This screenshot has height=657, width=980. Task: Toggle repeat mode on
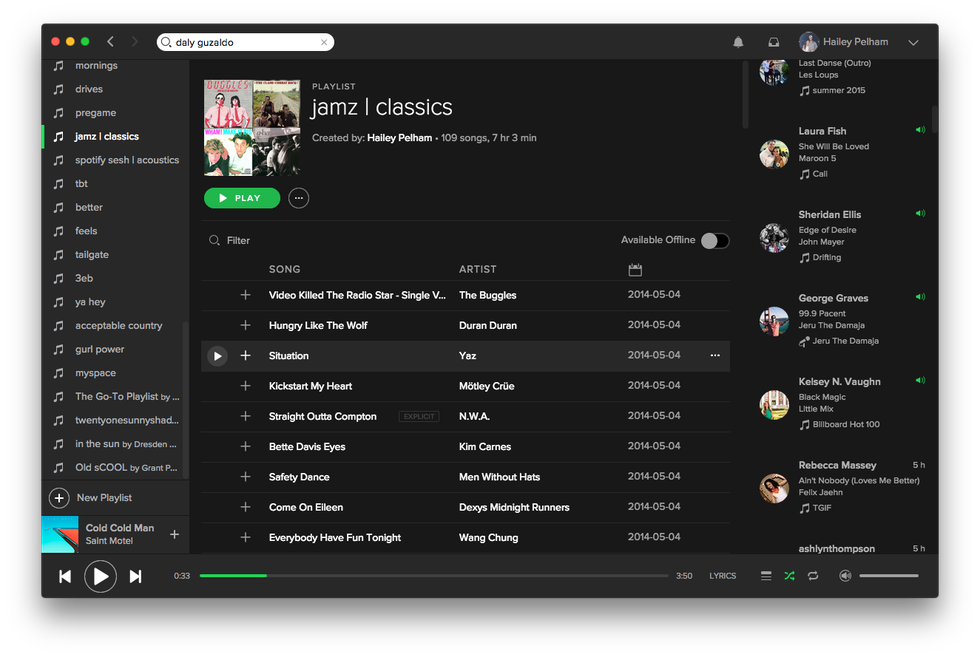coord(812,575)
